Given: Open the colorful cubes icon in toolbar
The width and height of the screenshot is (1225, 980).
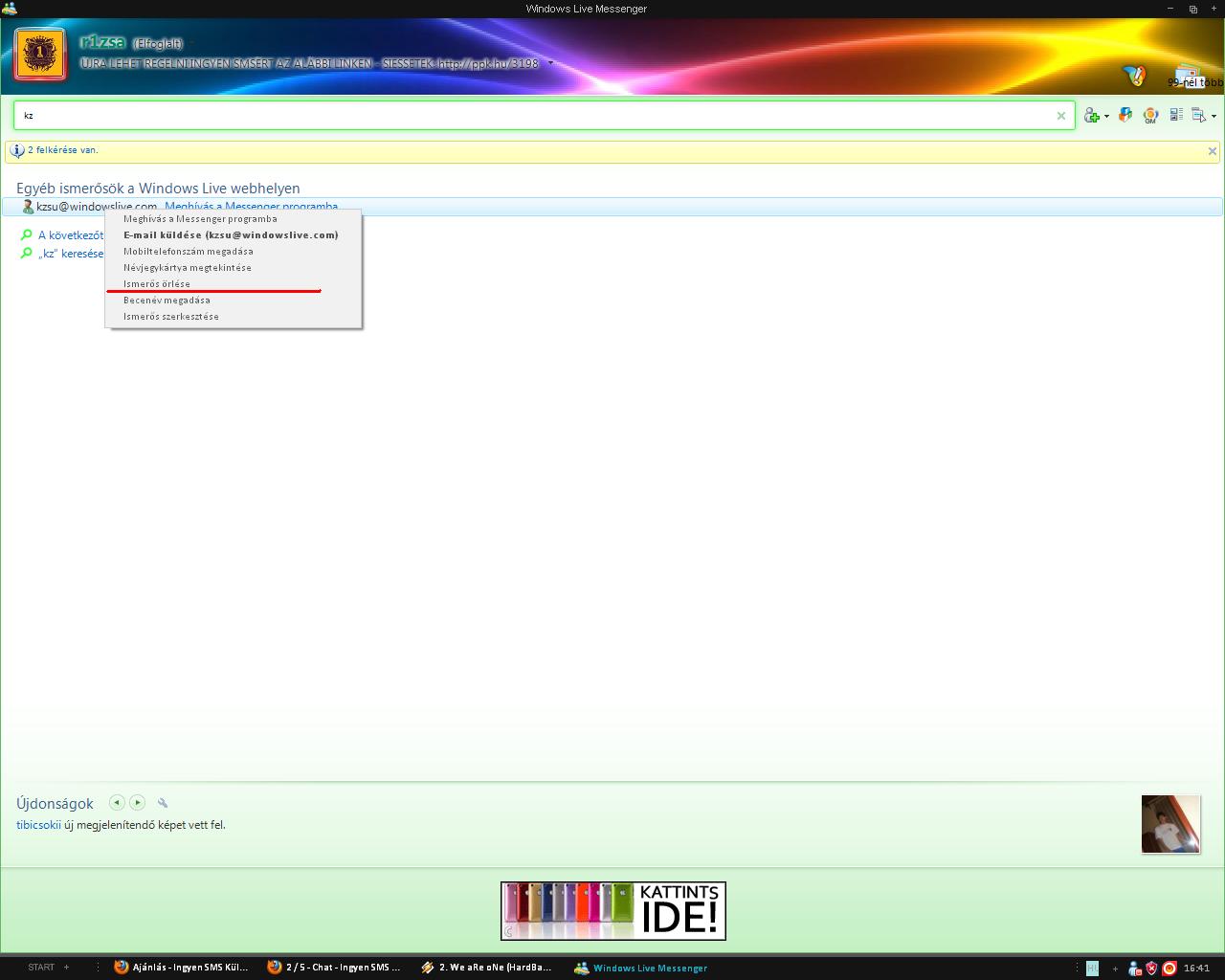Looking at the screenshot, I should point(1125,115).
